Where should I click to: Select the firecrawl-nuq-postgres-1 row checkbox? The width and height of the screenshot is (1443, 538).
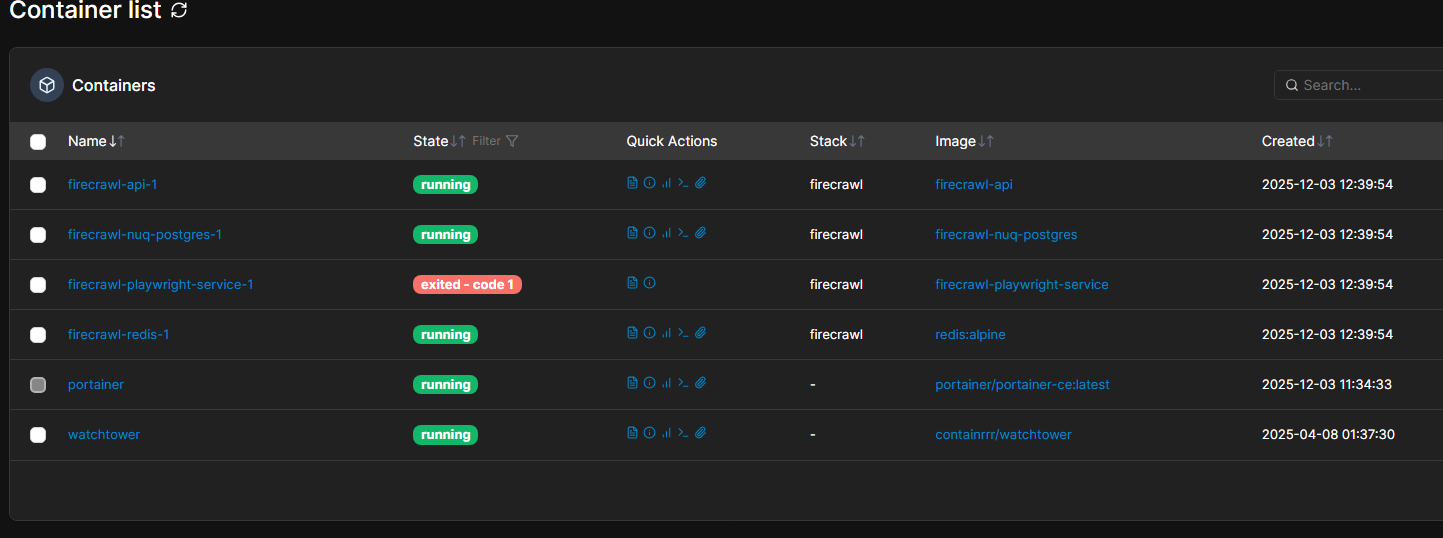38,235
